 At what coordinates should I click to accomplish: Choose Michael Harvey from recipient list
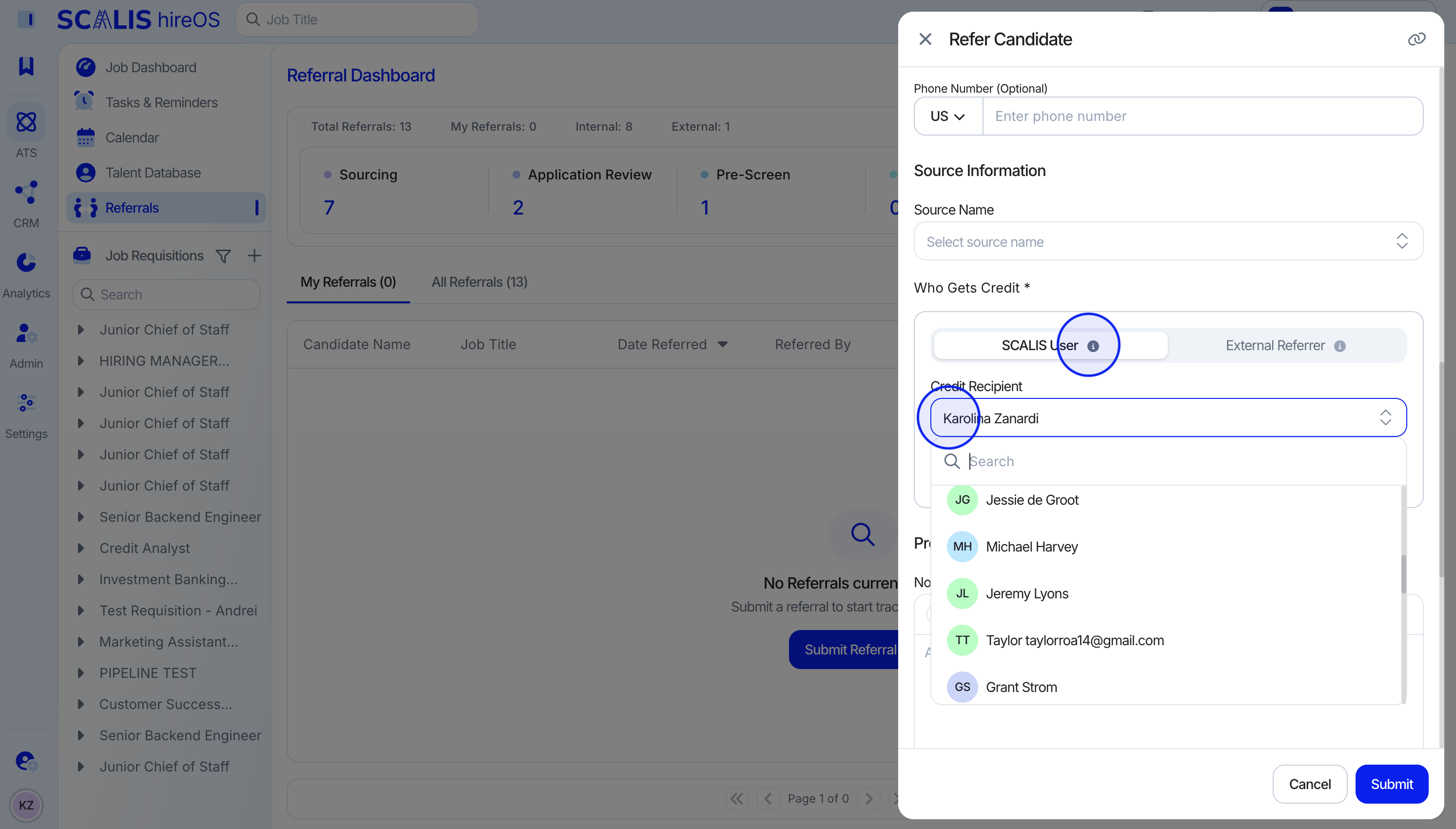point(1031,547)
